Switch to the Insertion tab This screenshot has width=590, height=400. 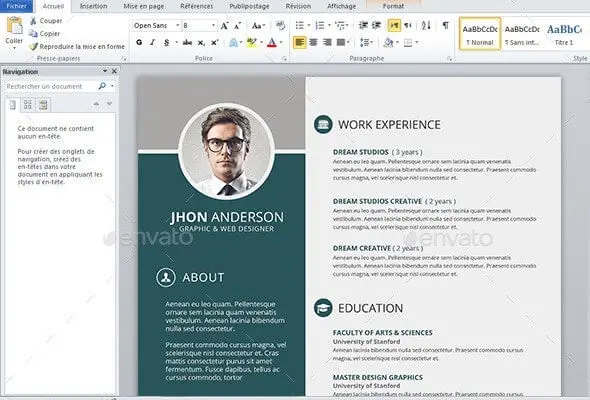(93, 6)
